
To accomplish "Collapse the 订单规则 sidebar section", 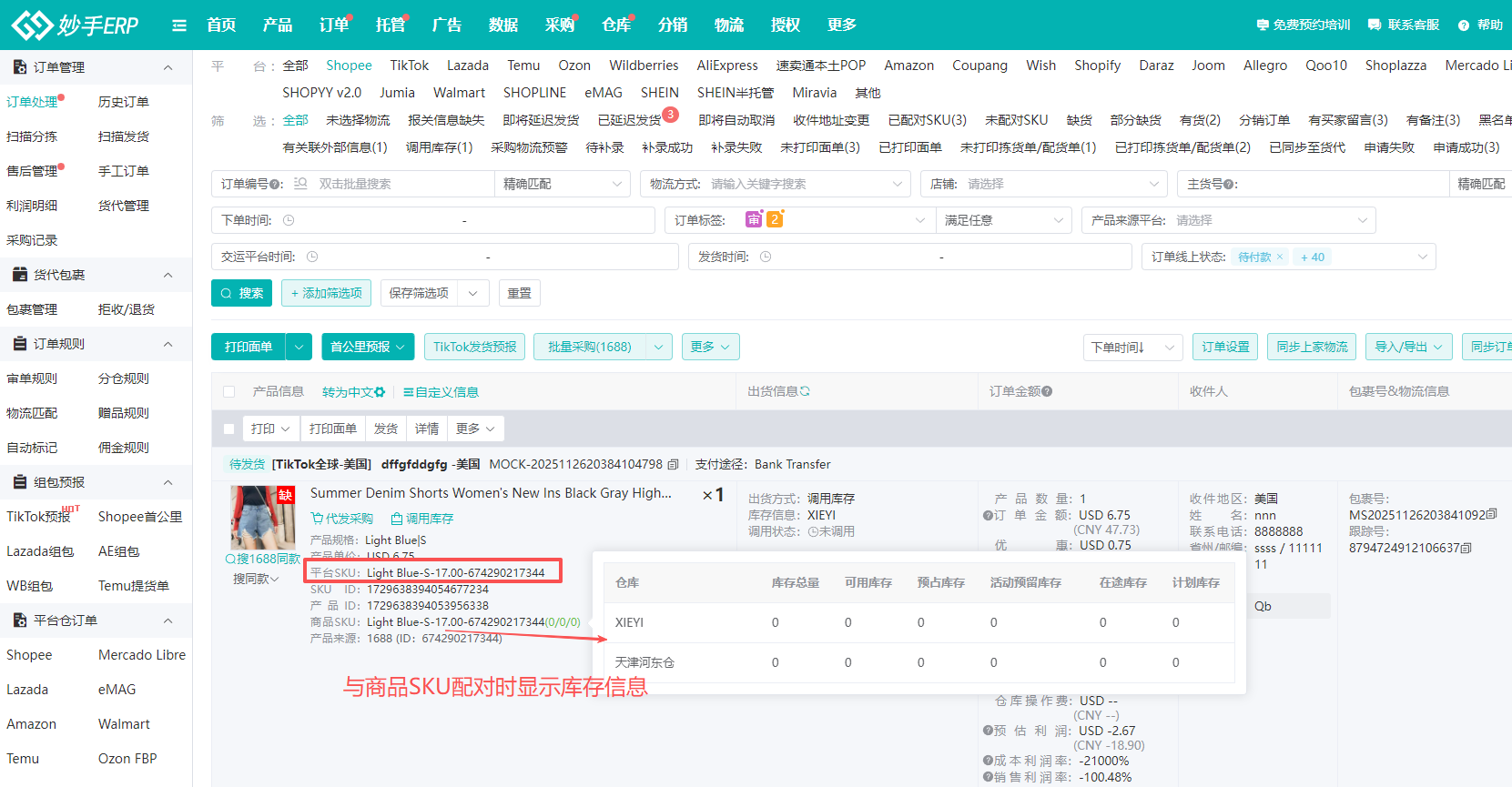I will click(x=167, y=344).
